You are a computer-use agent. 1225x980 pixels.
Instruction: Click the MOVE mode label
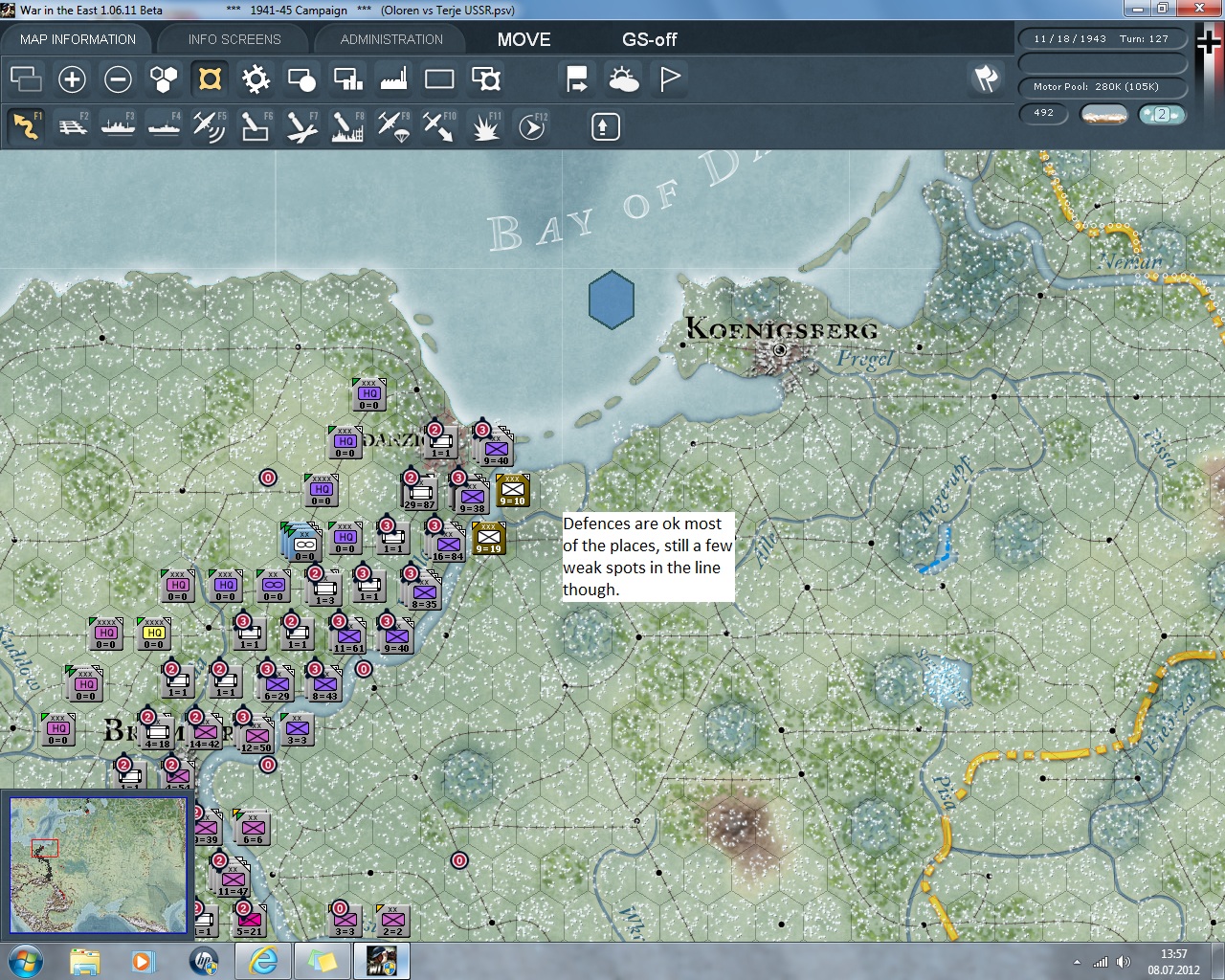[x=523, y=39]
